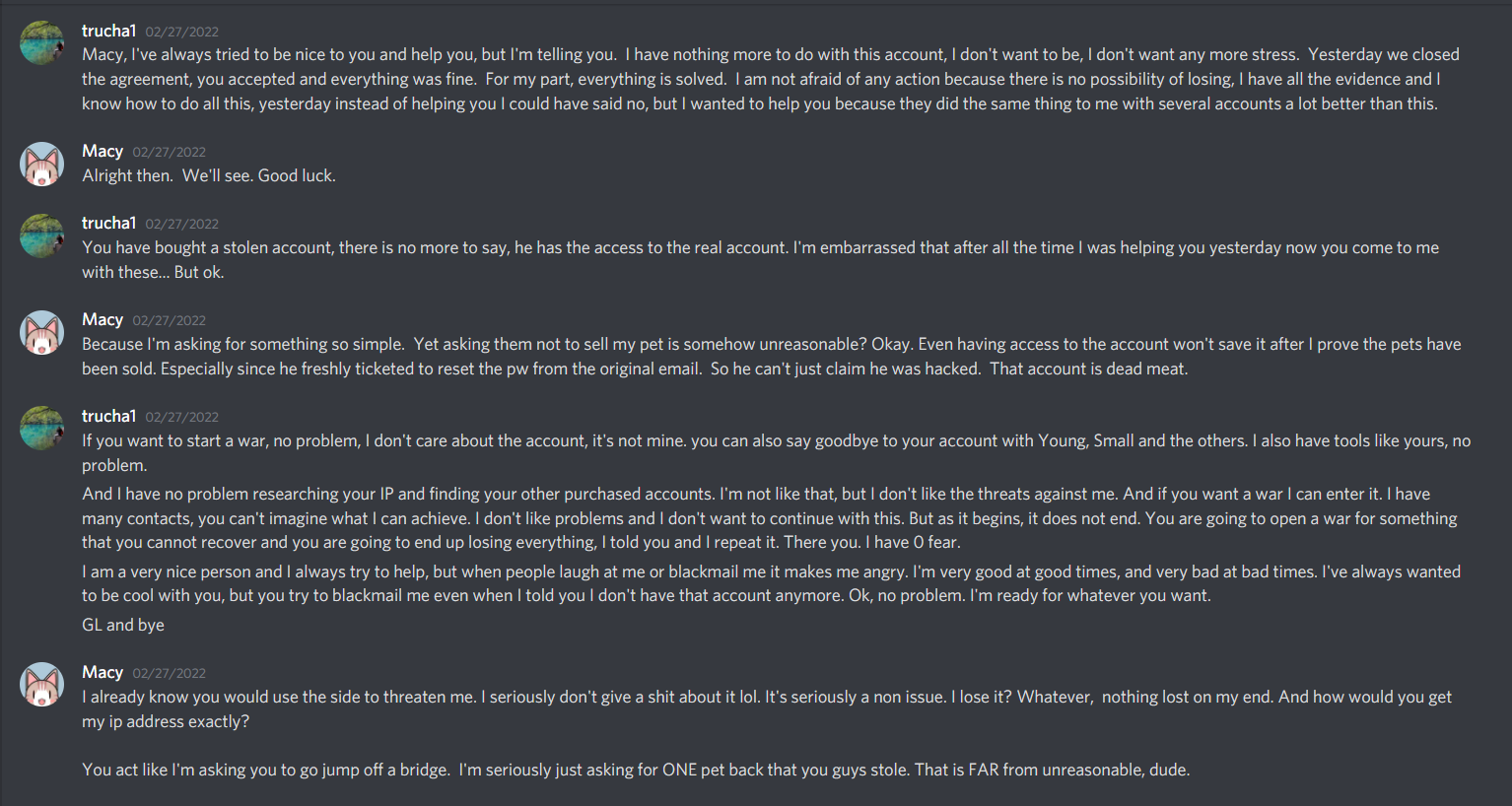This screenshot has width=1512, height=806.
Task: Select the 'GL and bye' message line
Action: (x=123, y=625)
